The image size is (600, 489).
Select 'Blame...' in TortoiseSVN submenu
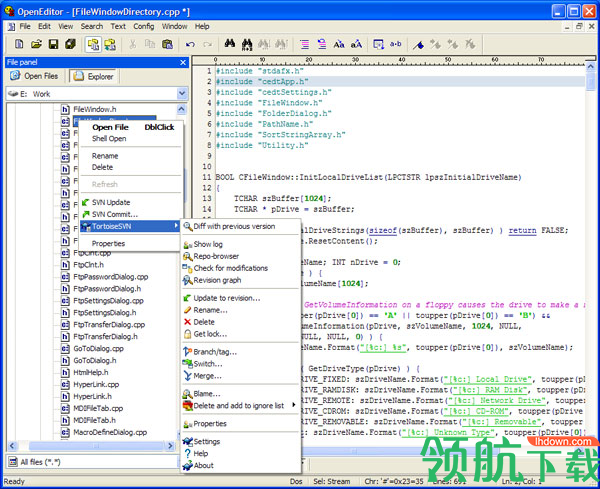coord(239,394)
